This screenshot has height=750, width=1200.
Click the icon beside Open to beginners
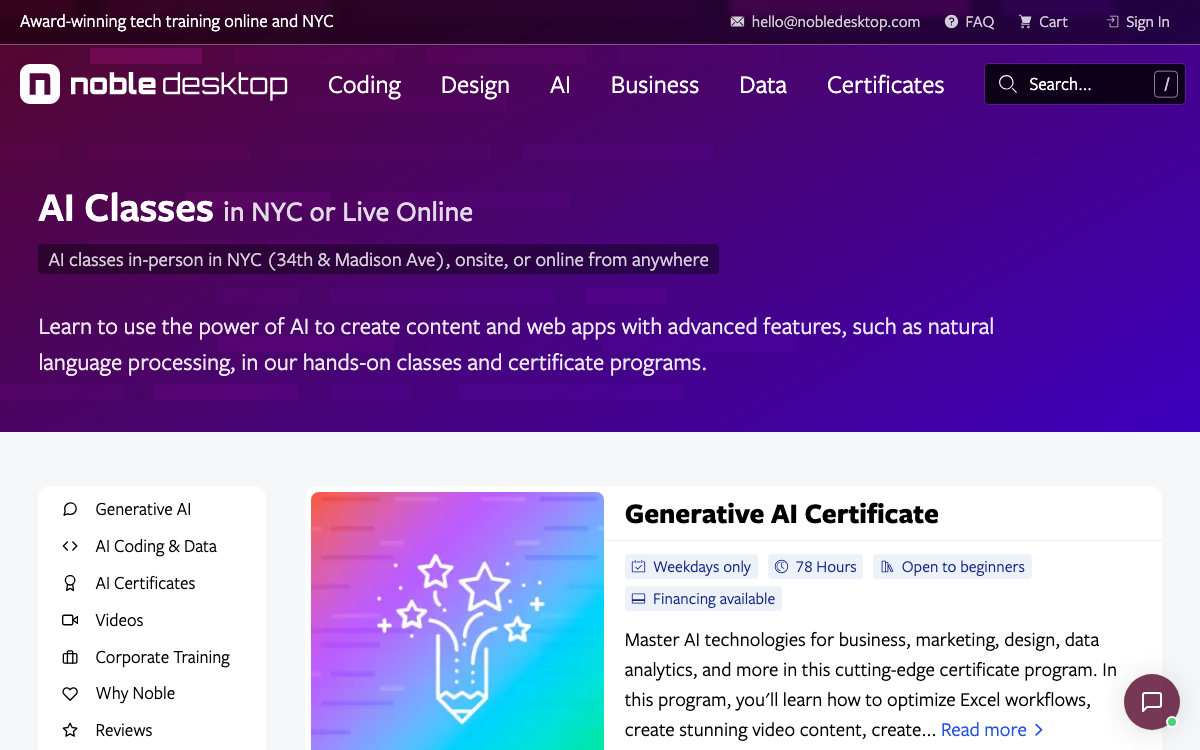887,567
